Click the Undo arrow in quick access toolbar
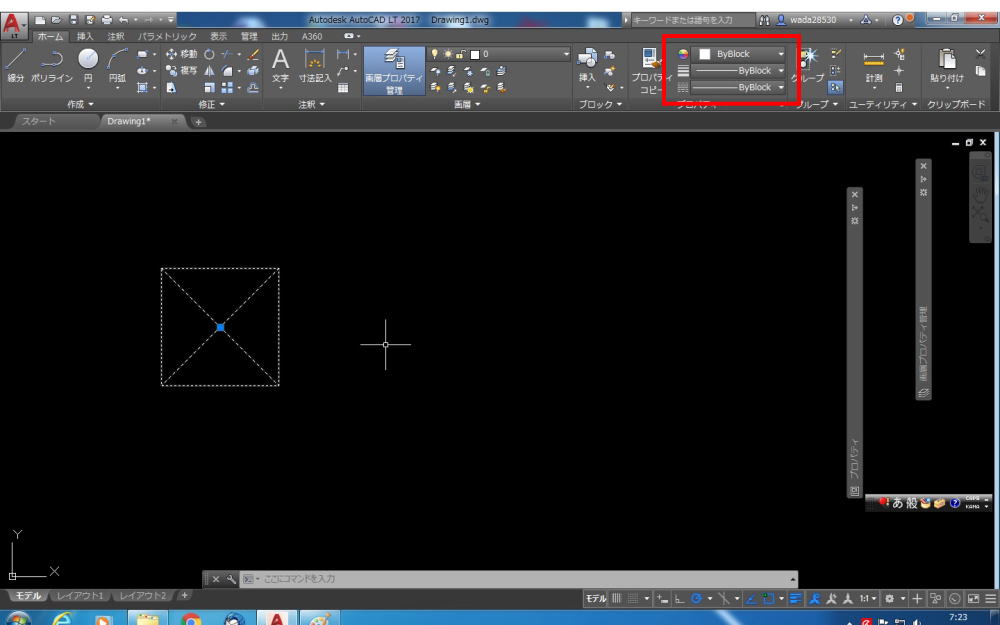The width and height of the screenshot is (1000, 625). pyautogui.click(x=123, y=20)
